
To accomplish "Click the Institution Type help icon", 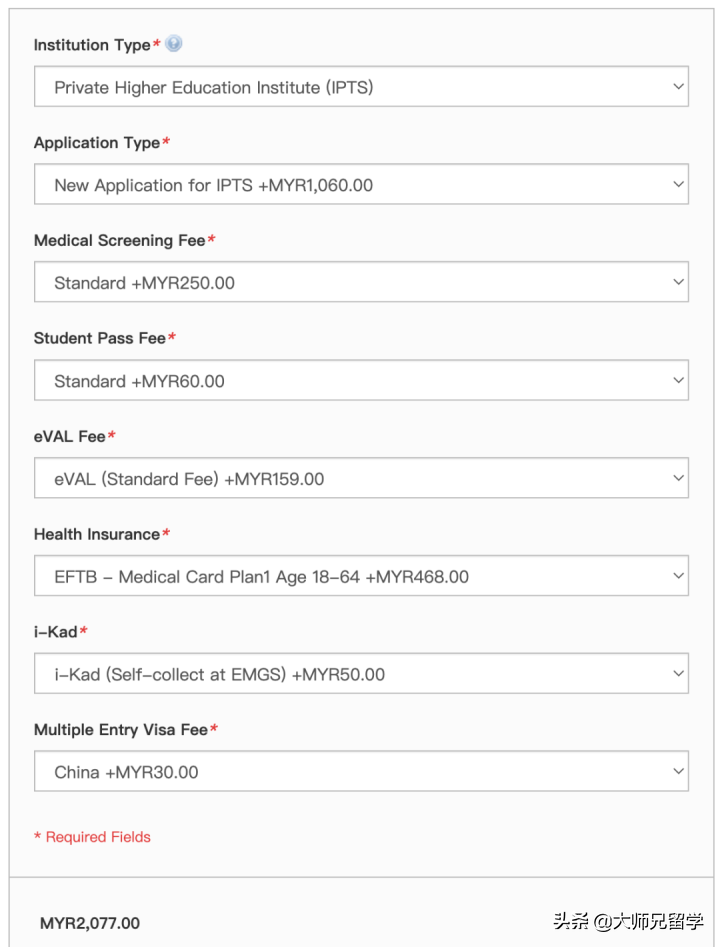I will (174, 44).
